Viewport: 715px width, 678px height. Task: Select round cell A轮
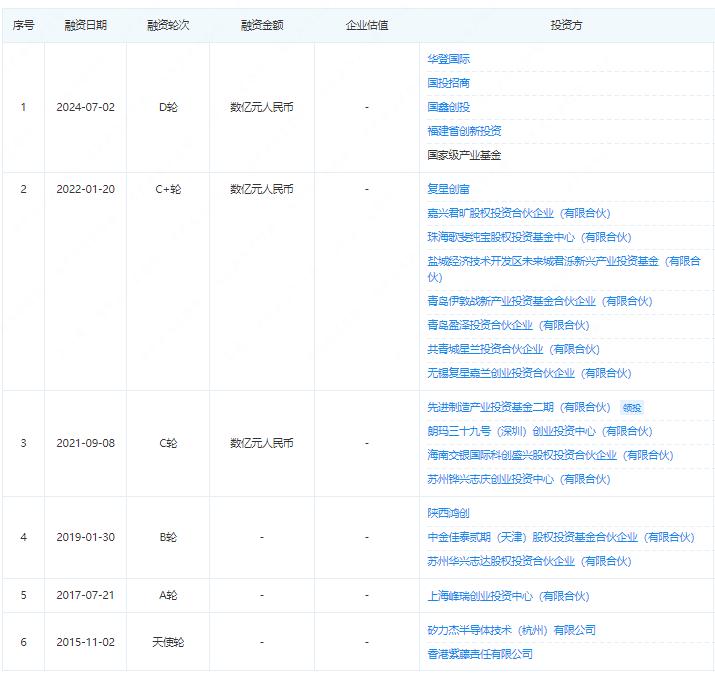coord(168,595)
